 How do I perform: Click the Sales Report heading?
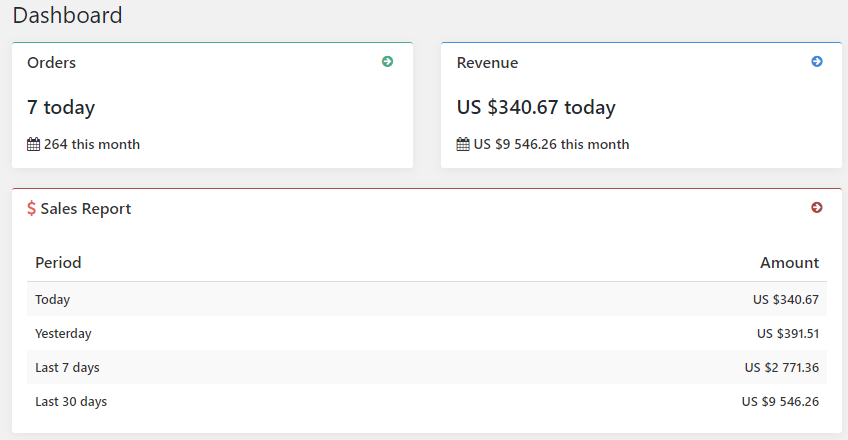coord(85,209)
